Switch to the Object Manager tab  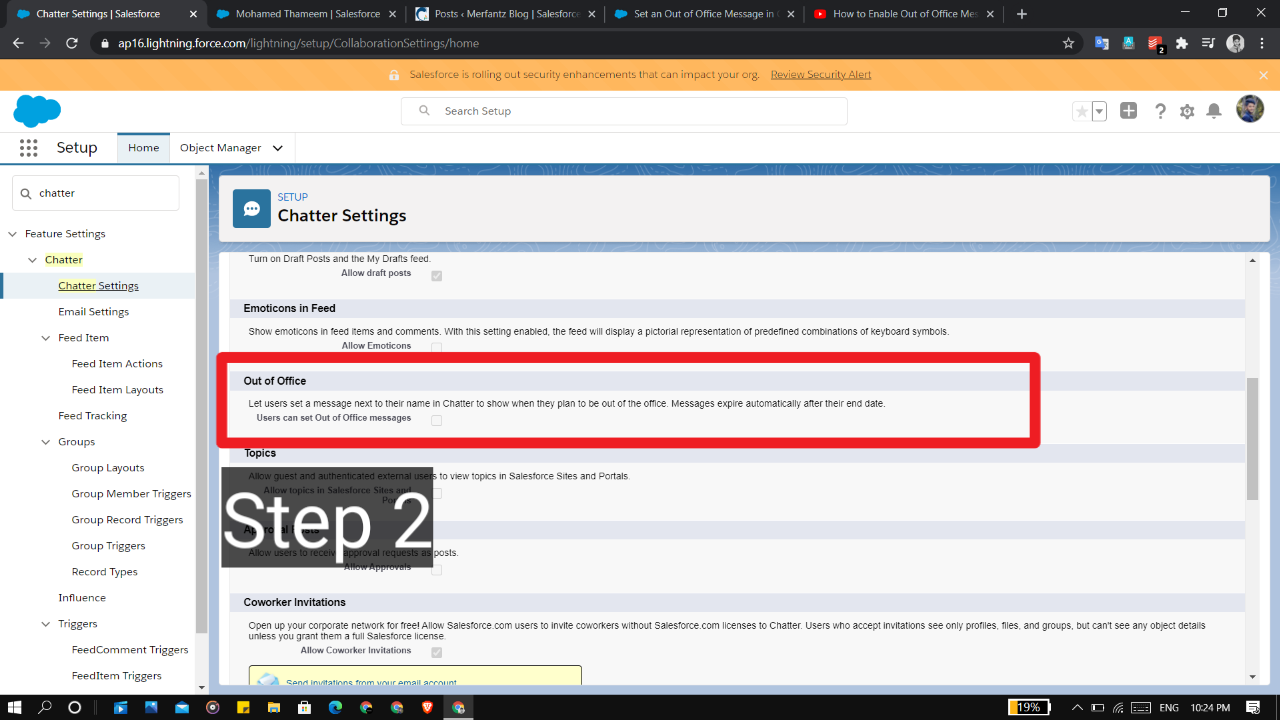tap(220, 148)
